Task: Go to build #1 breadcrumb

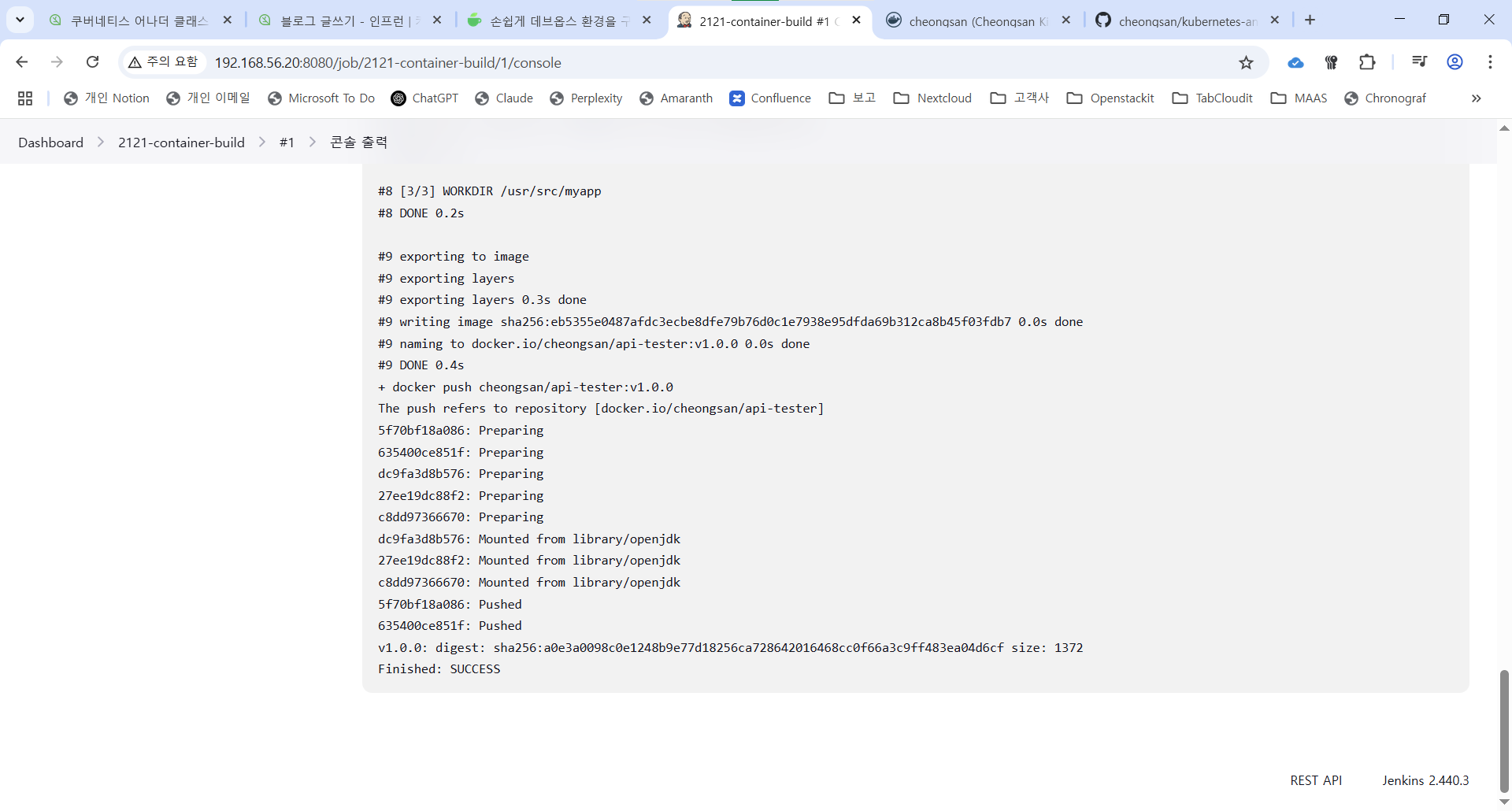Action: coord(287,143)
